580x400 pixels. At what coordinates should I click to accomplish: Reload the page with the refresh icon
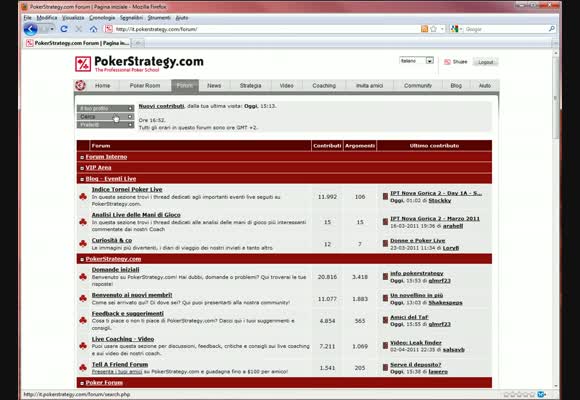(64, 29)
